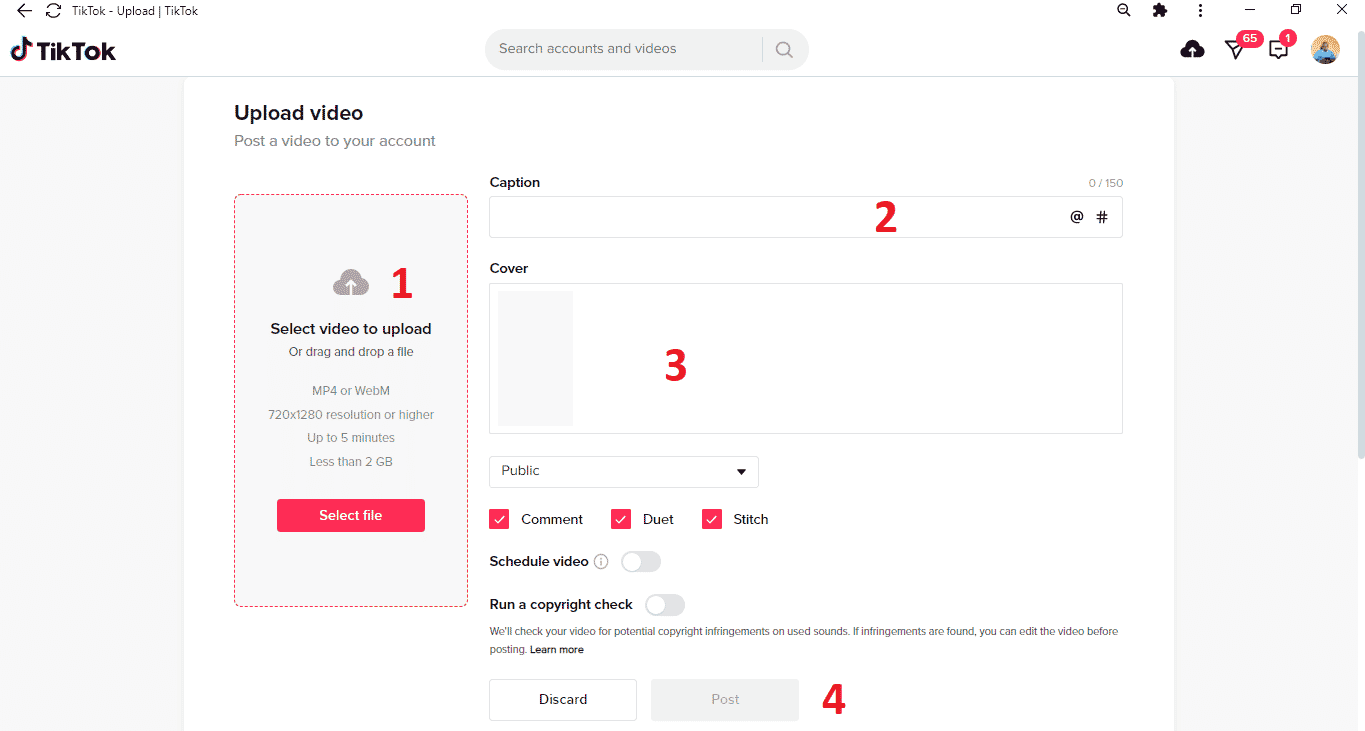Open the Learn more link
The width and height of the screenshot is (1365, 731).
point(557,650)
